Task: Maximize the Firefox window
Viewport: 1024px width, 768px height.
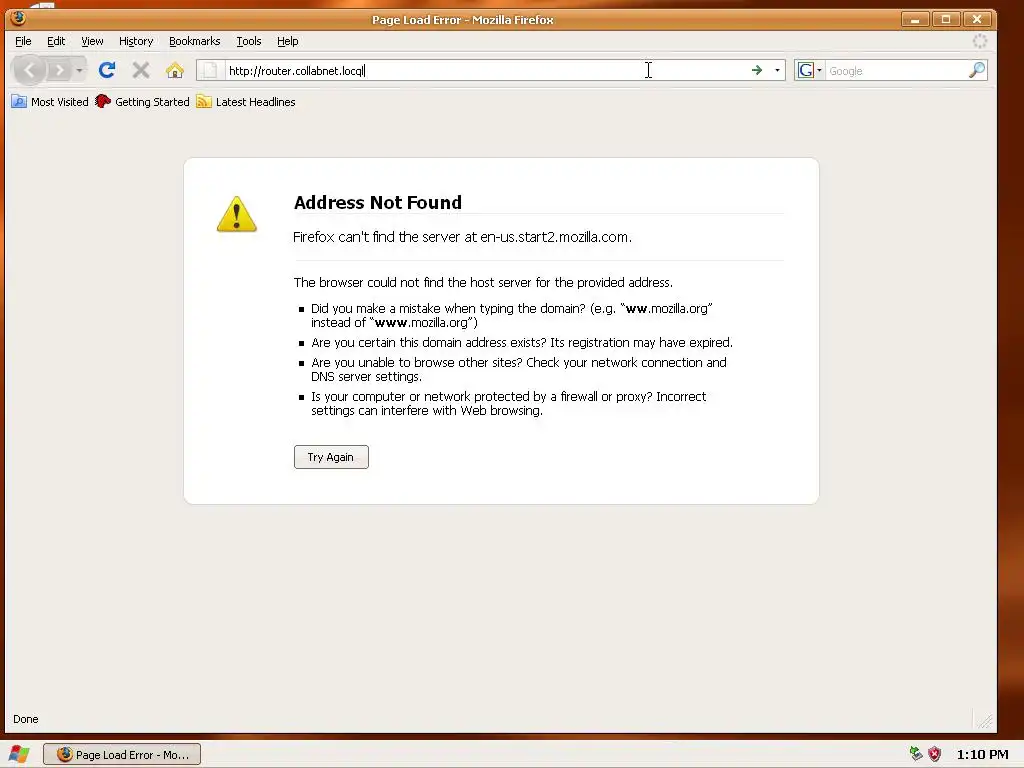Action: 946,20
